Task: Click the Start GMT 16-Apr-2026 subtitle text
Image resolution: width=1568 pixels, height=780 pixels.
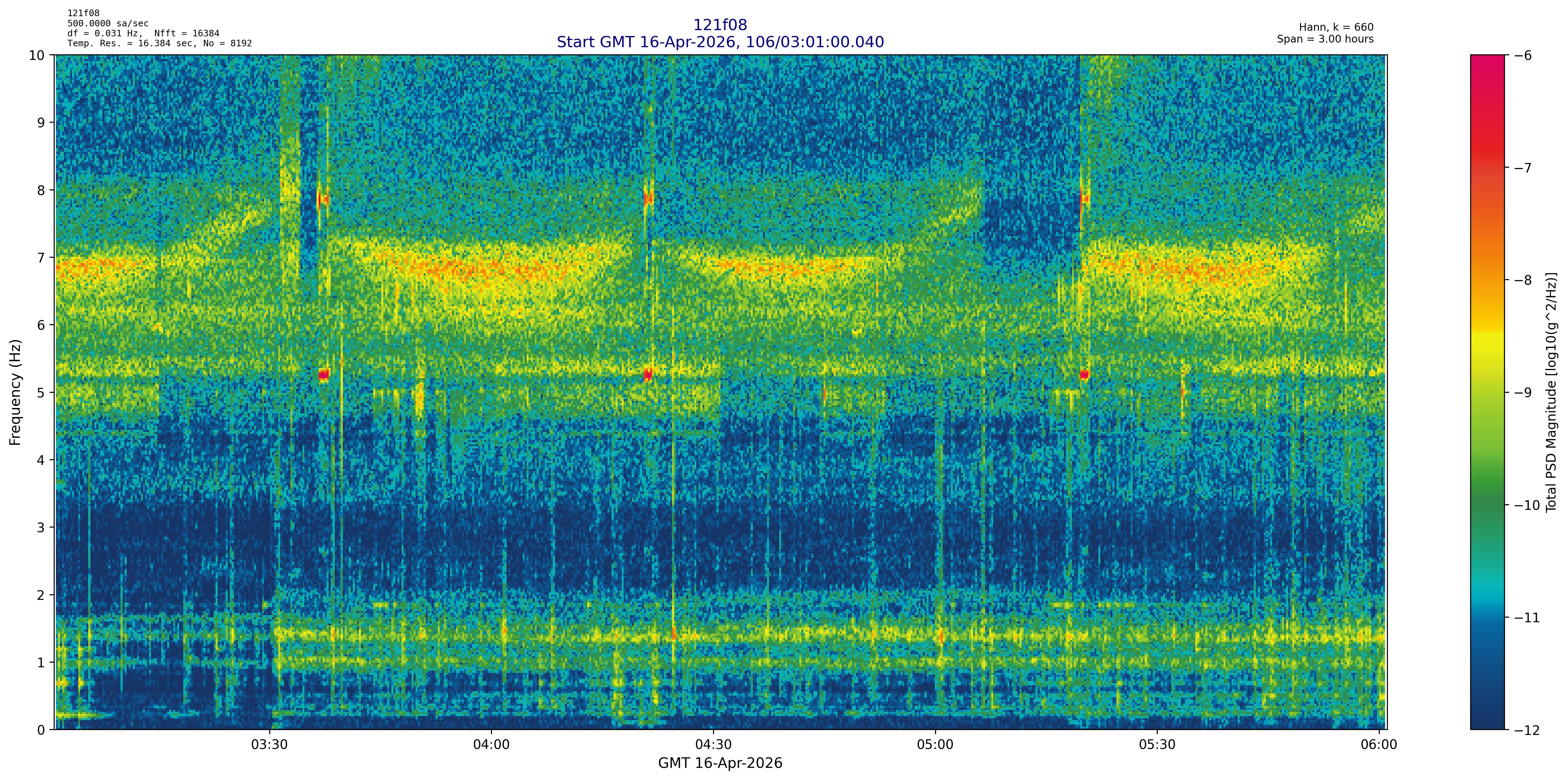Action: (x=720, y=42)
